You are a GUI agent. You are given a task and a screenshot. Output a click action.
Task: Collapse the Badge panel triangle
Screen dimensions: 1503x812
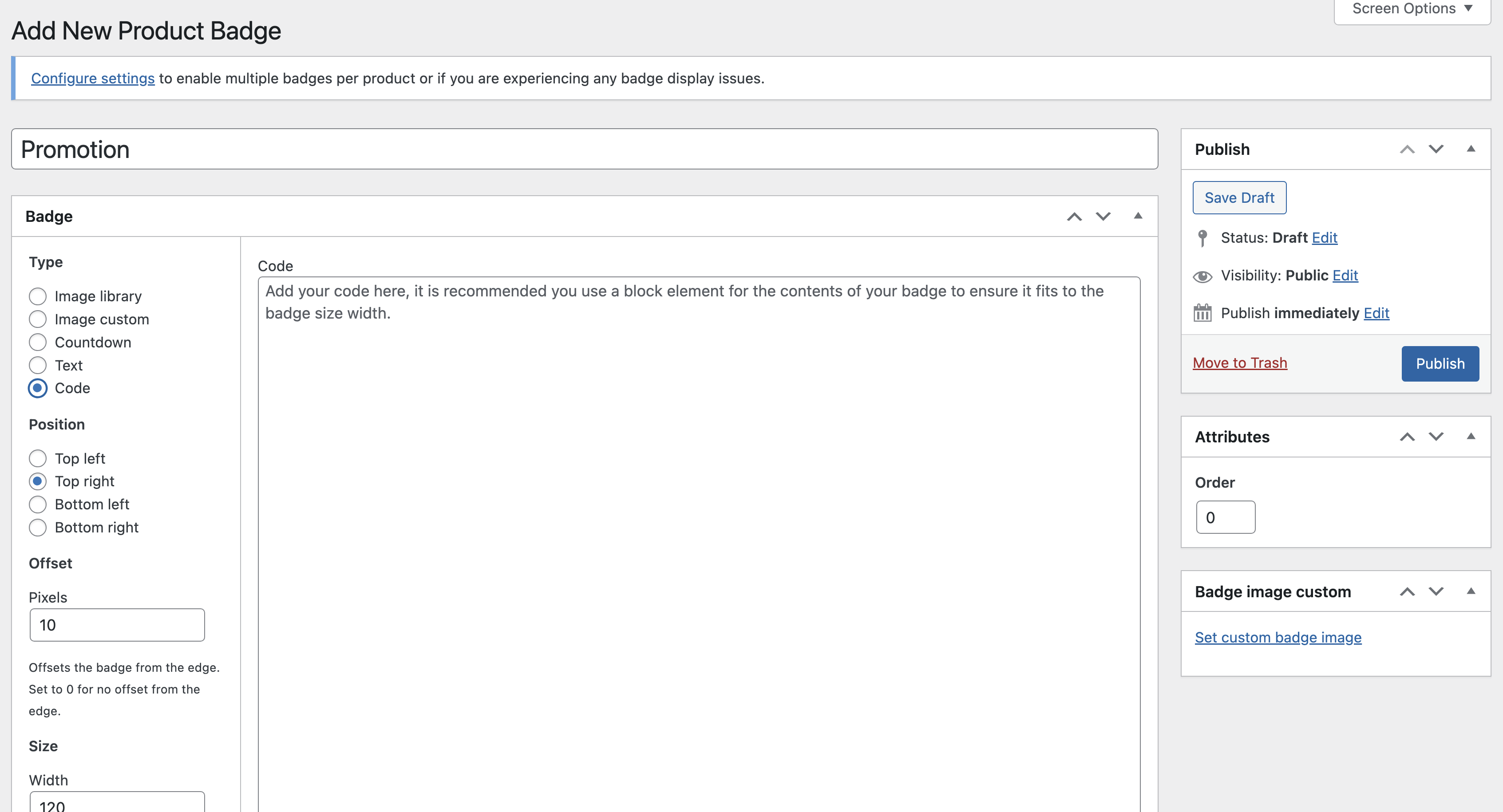click(x=1138, y=216)
